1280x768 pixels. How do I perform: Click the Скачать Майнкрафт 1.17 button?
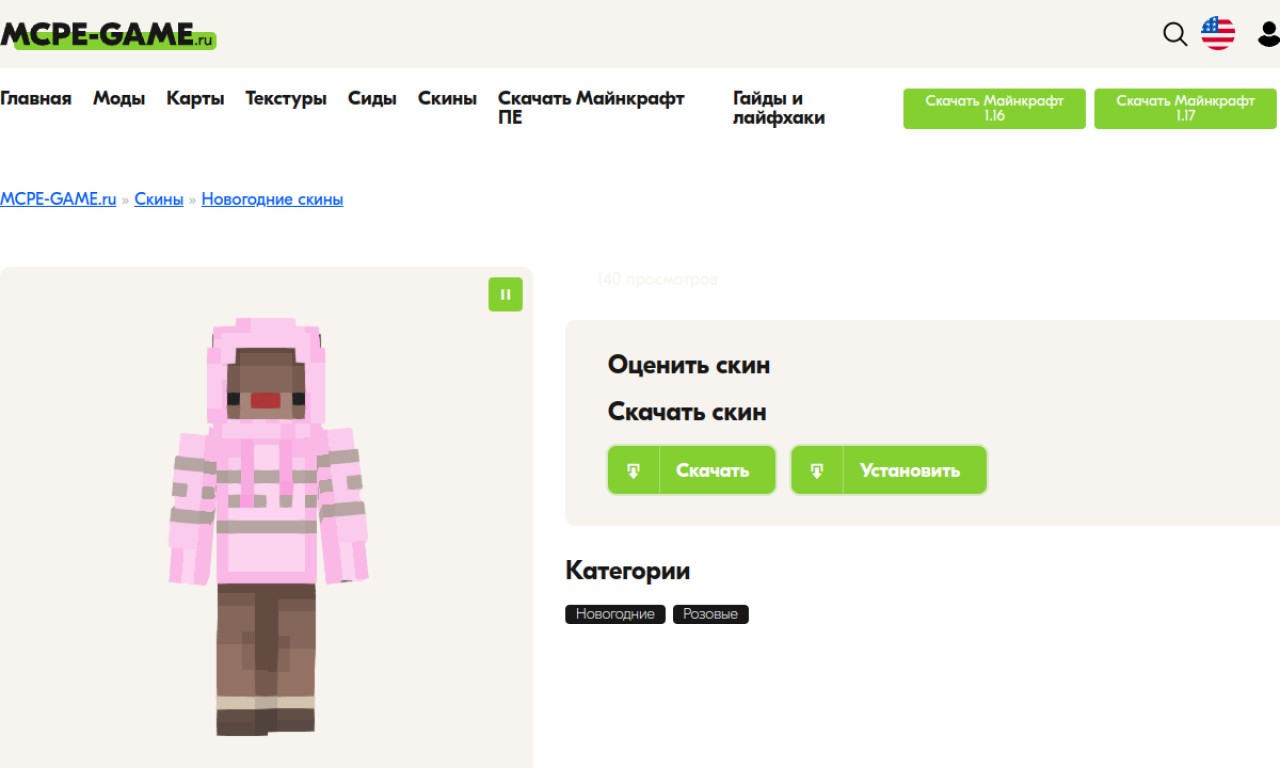pyautogui.click(x=1185, y=108)
